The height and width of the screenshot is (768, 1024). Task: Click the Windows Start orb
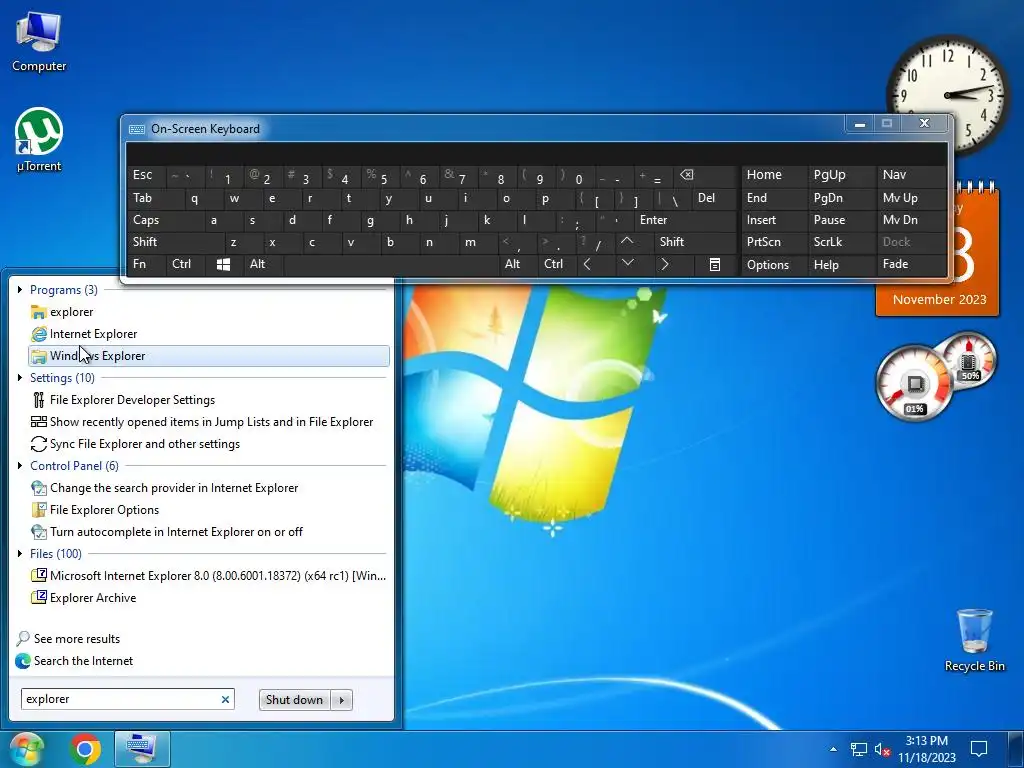[x=25, y=749]
